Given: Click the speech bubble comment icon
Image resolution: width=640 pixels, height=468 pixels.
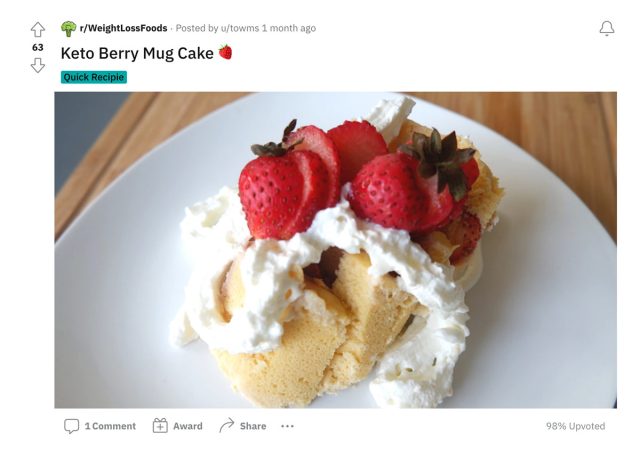Looking at the screenshot, I should coord(71,426).
